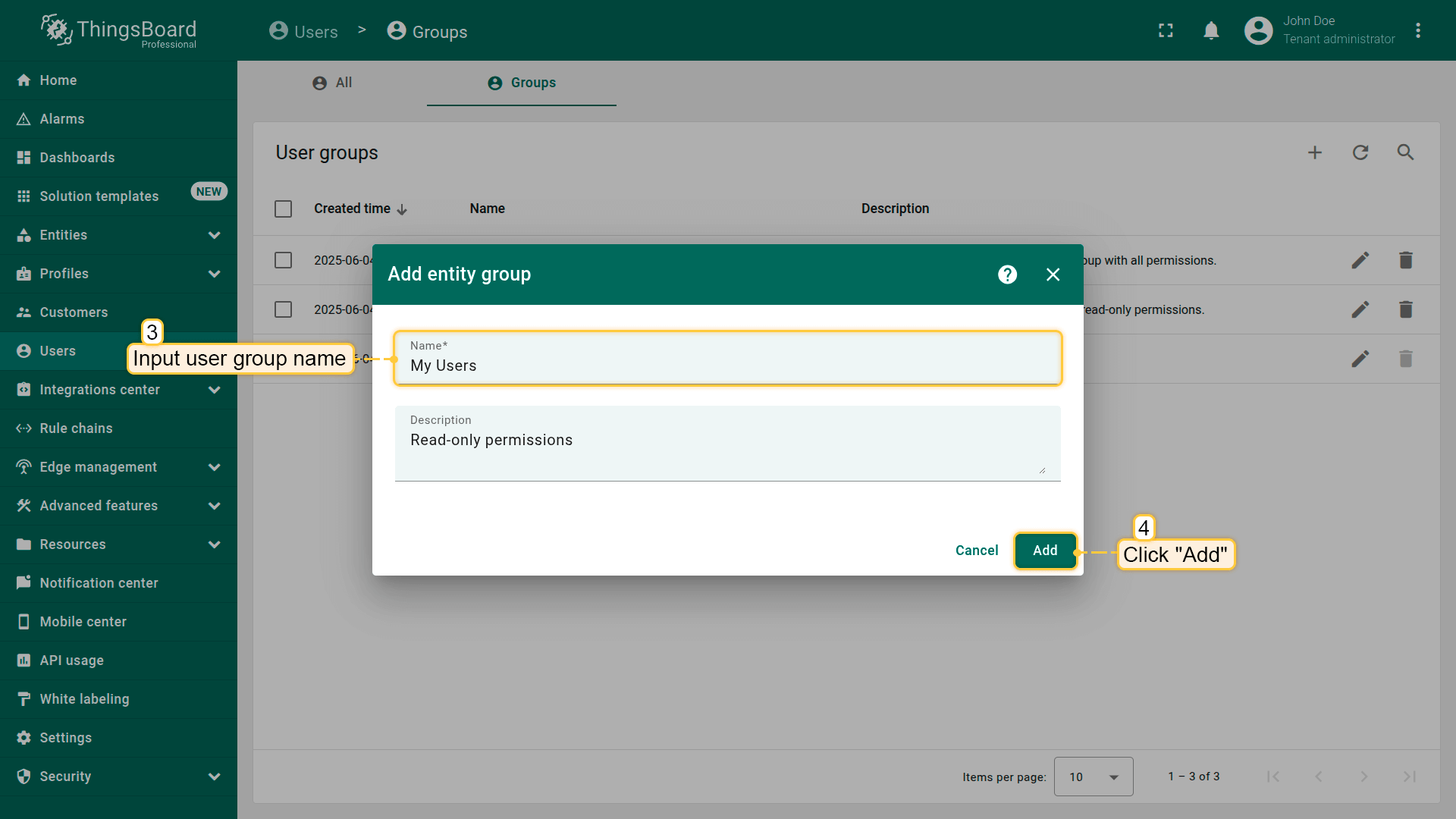The width and height of the screenshot is (1456, 819).
Task: Click the help icon in dialog header
Action: tap(1007, 275)
